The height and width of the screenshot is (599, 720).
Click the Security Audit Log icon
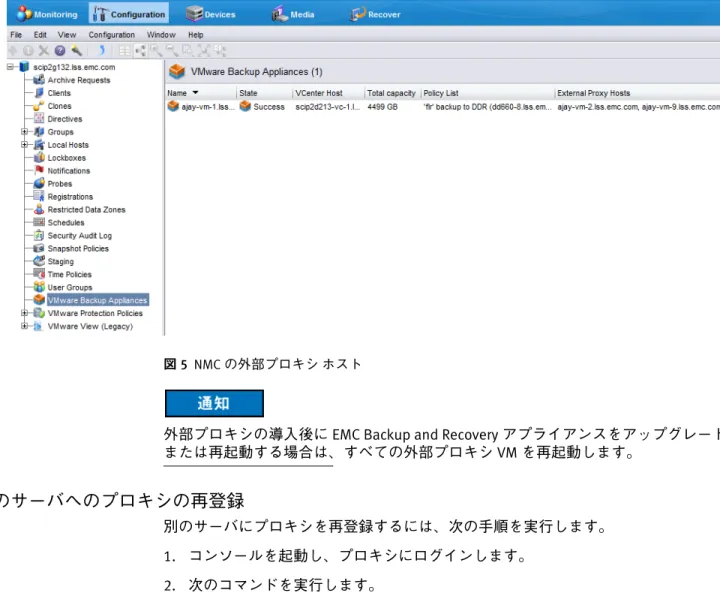[x=39, y=235]
